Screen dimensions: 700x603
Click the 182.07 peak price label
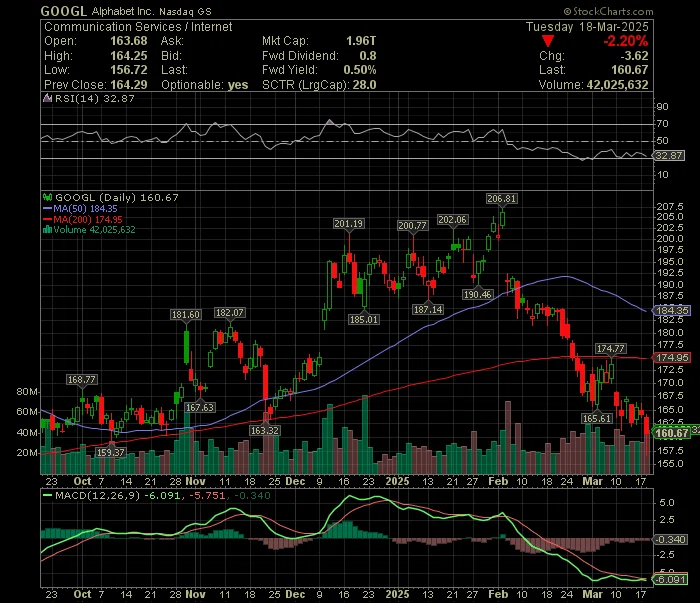click(229, 312)
